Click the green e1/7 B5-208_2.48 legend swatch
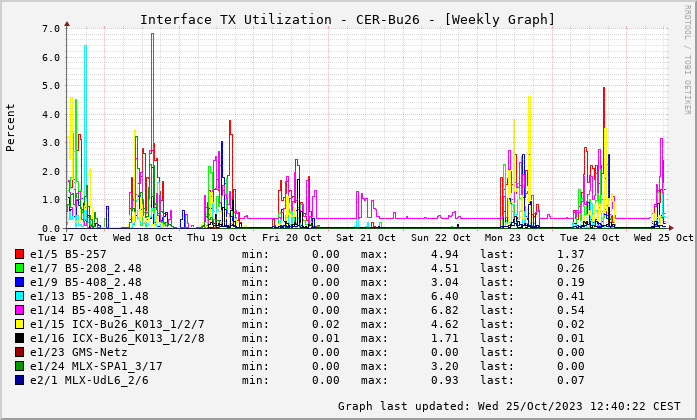Screen dimensions: 697x420 20,269
